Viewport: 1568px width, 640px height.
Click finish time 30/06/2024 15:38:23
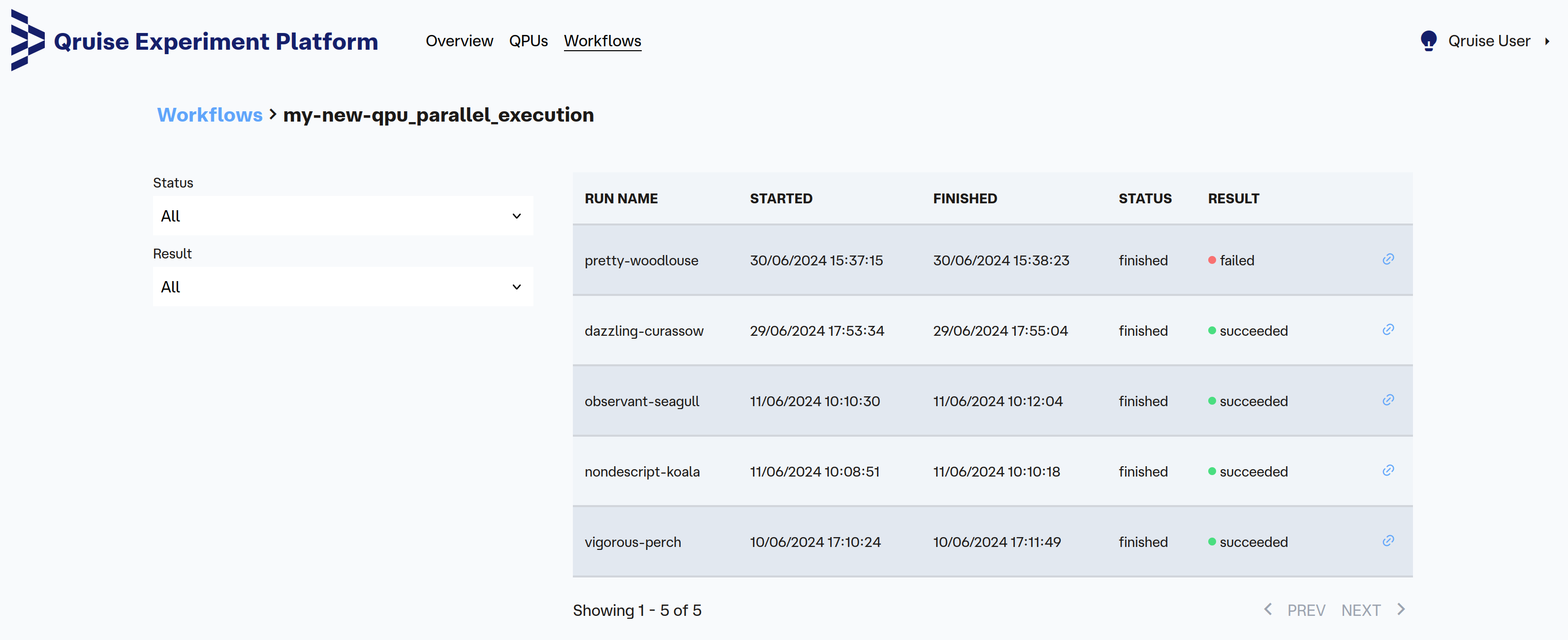(1001, 260)
